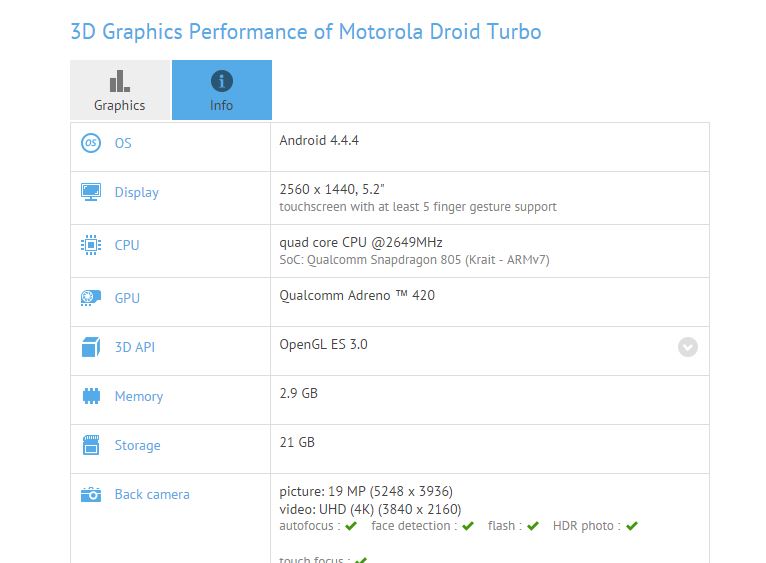Click the Display monitor icon
Screen dimensions: 766x563
(91, 192)
